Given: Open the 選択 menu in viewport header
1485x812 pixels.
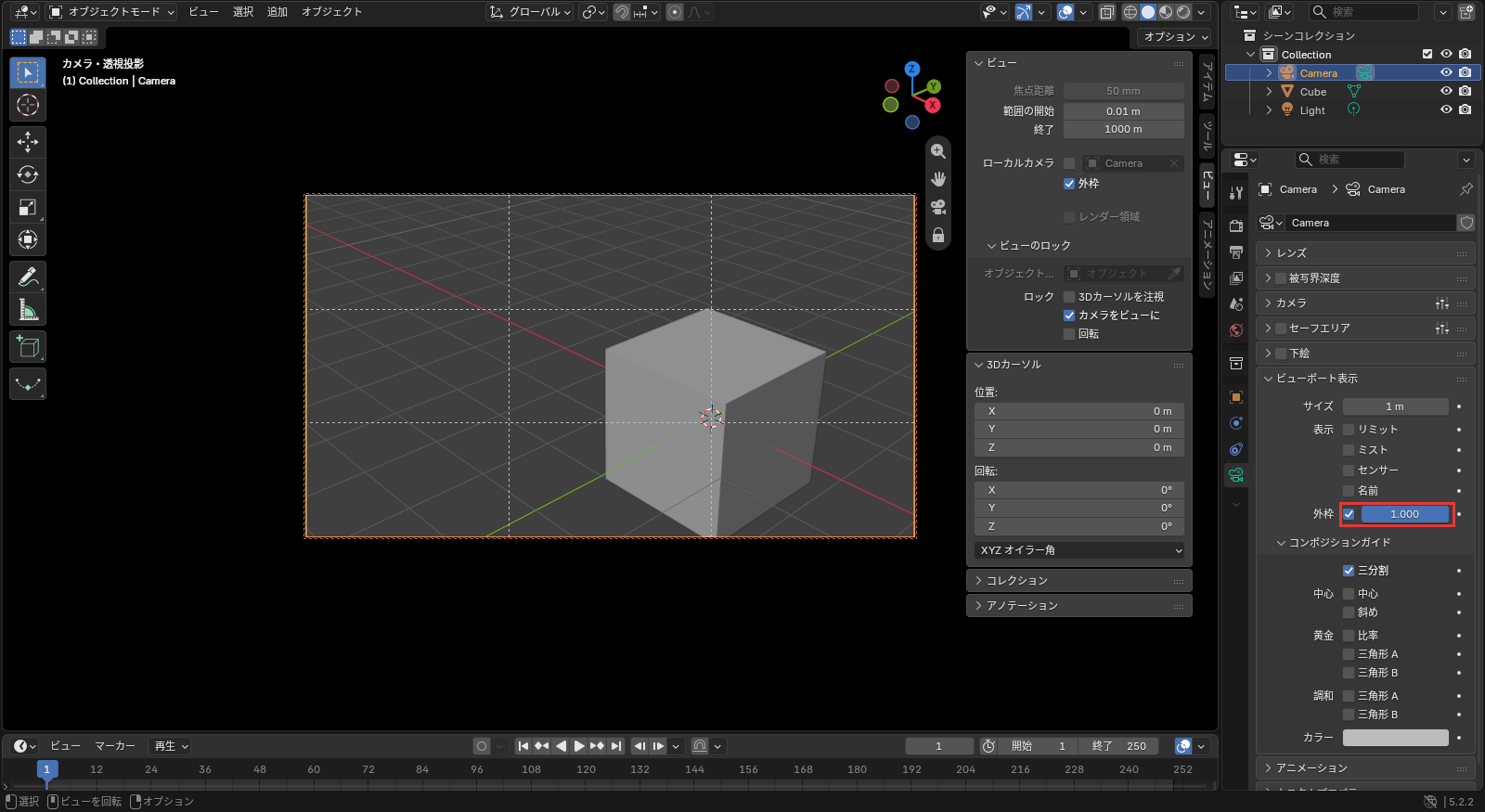Looking at the screenshot, I should [x=243, y=12].
